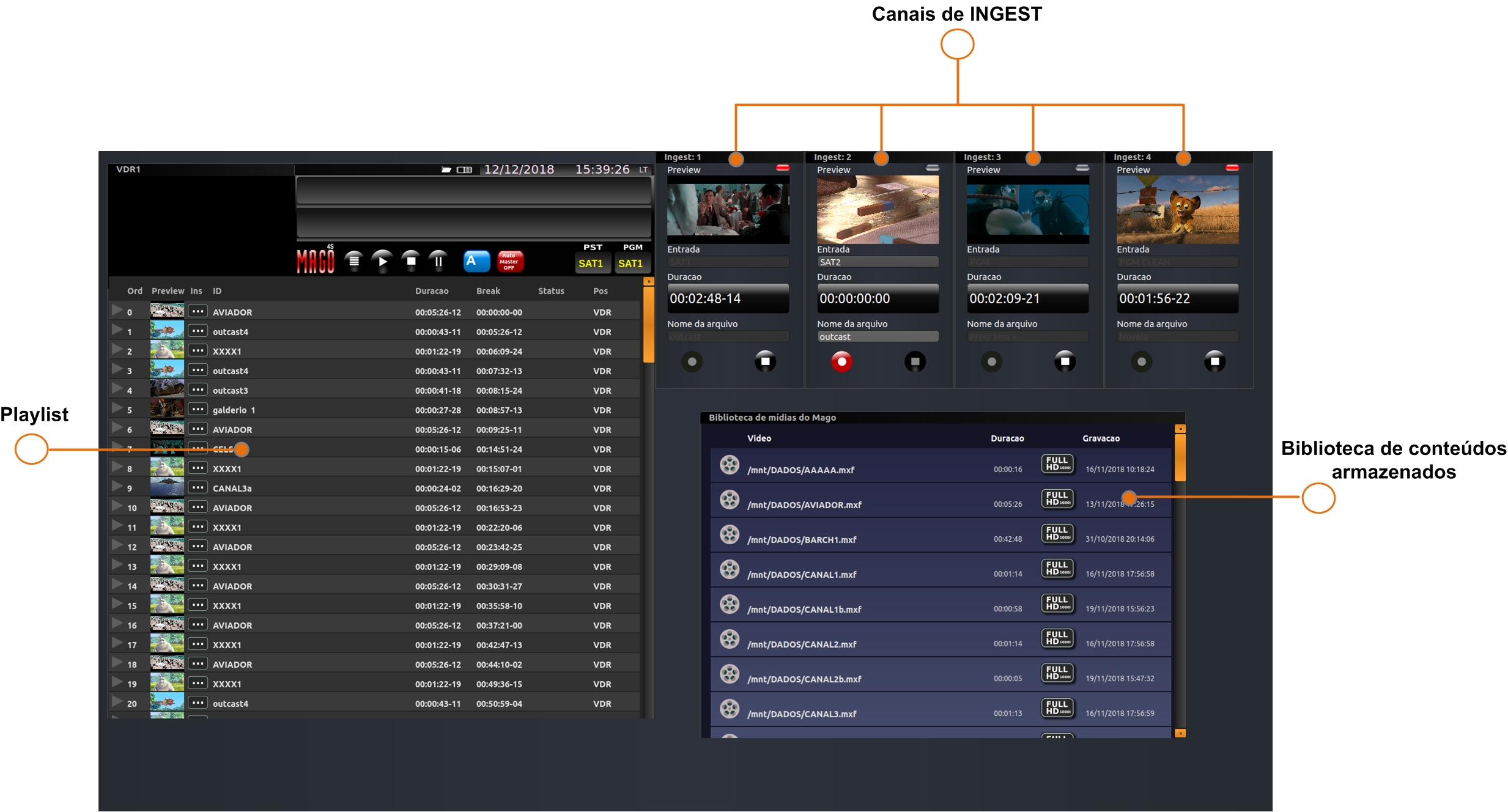Click the Full HD badge for CANAL3.mxf

tap(1057, 708)
